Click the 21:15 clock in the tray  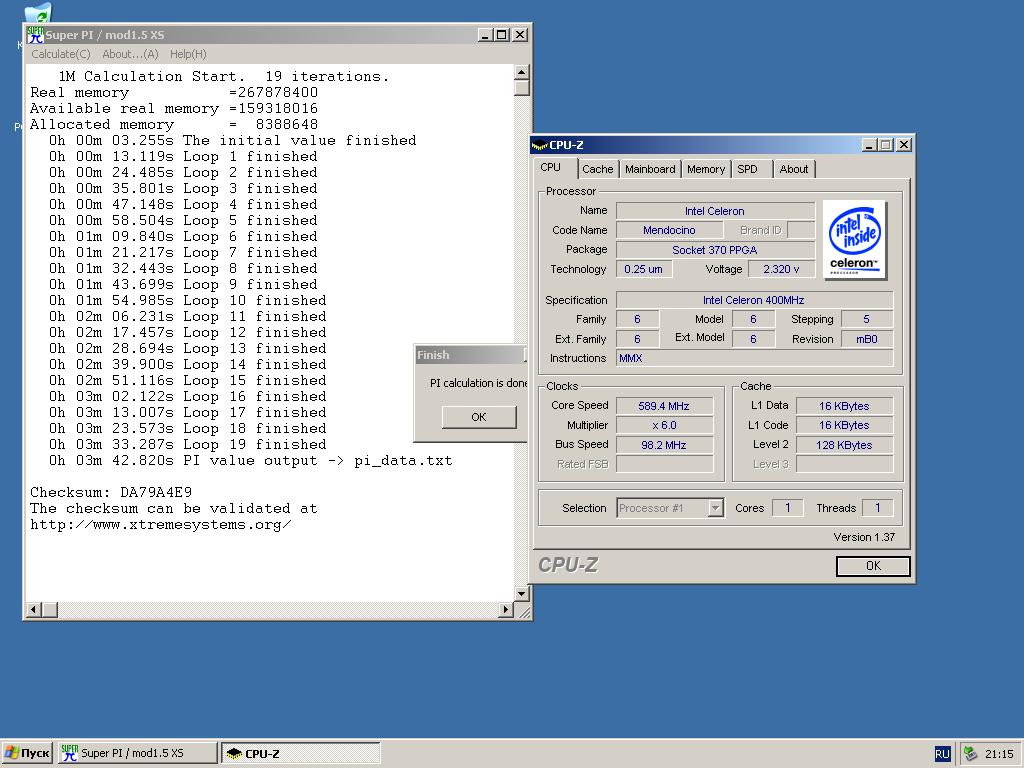click(999, 754)
